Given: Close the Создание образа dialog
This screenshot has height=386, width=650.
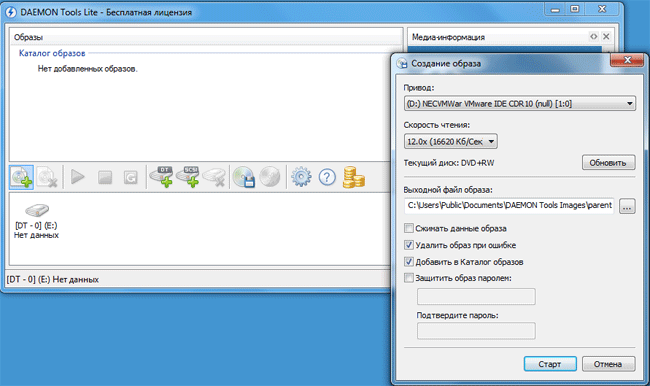Looking at the screenshot, I should 627,61.
